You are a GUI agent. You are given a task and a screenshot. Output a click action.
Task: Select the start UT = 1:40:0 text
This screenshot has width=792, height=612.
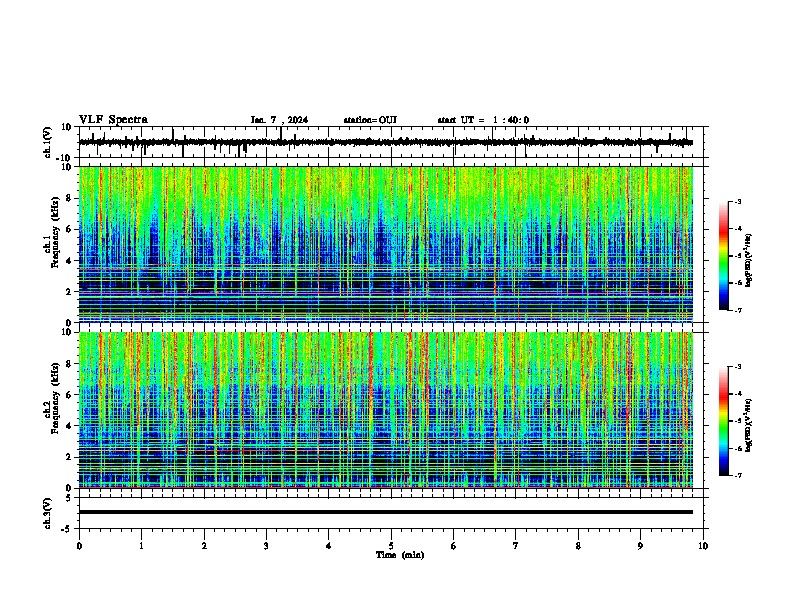tap(483, 120)
